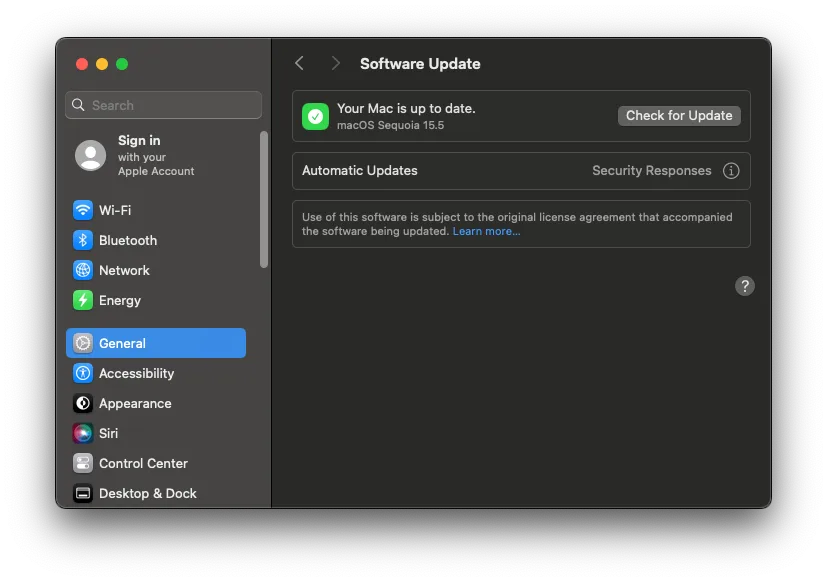The height and width of the screenshot is (582, 827).
Task: Click the search field in sidebar
Action: click(x=163, y=104)
